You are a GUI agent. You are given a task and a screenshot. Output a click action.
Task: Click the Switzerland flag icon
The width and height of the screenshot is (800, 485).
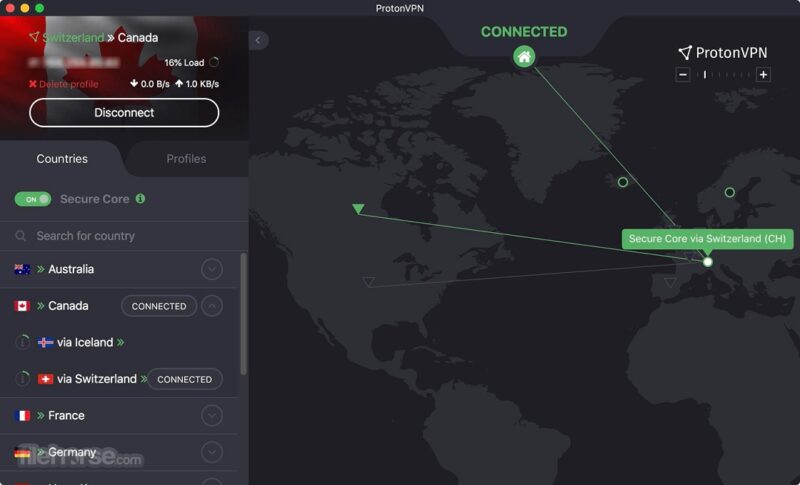coord(45,379)
